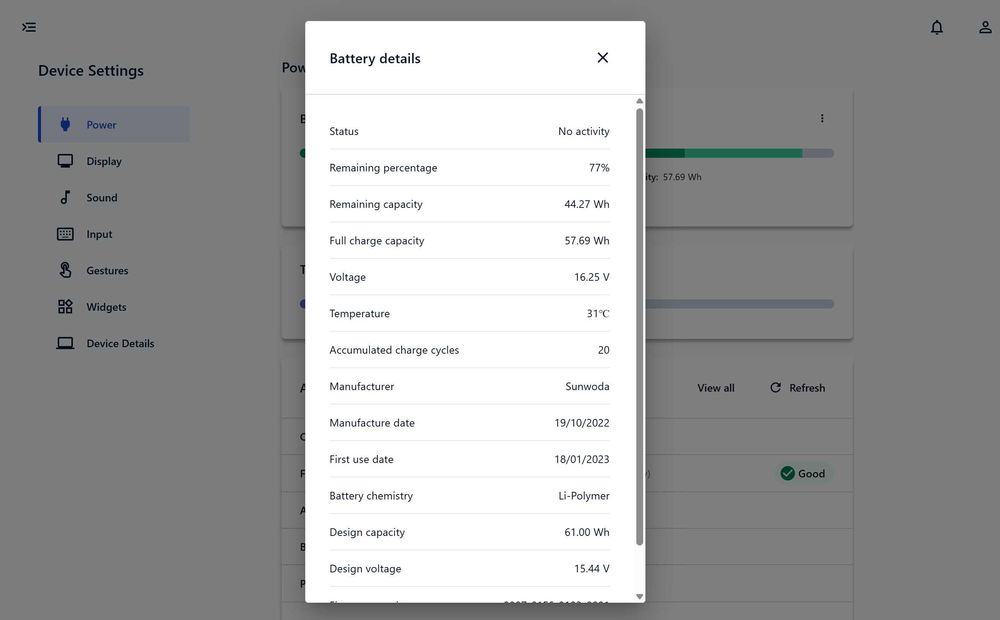
Task: Open the user account icon
Action: (x=985, y=27)
